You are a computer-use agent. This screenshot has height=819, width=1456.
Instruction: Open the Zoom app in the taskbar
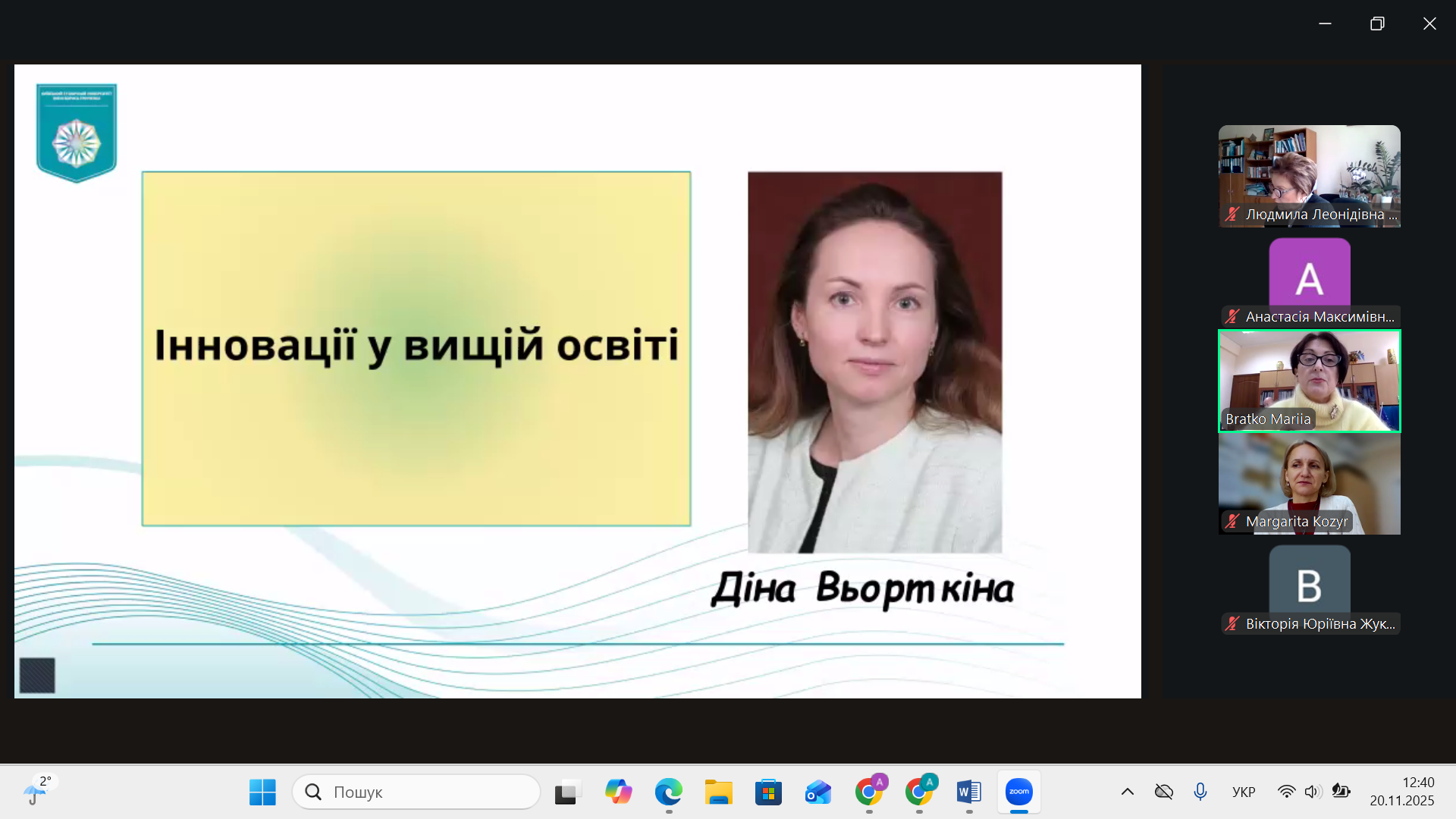click(x=1018, y=792)
